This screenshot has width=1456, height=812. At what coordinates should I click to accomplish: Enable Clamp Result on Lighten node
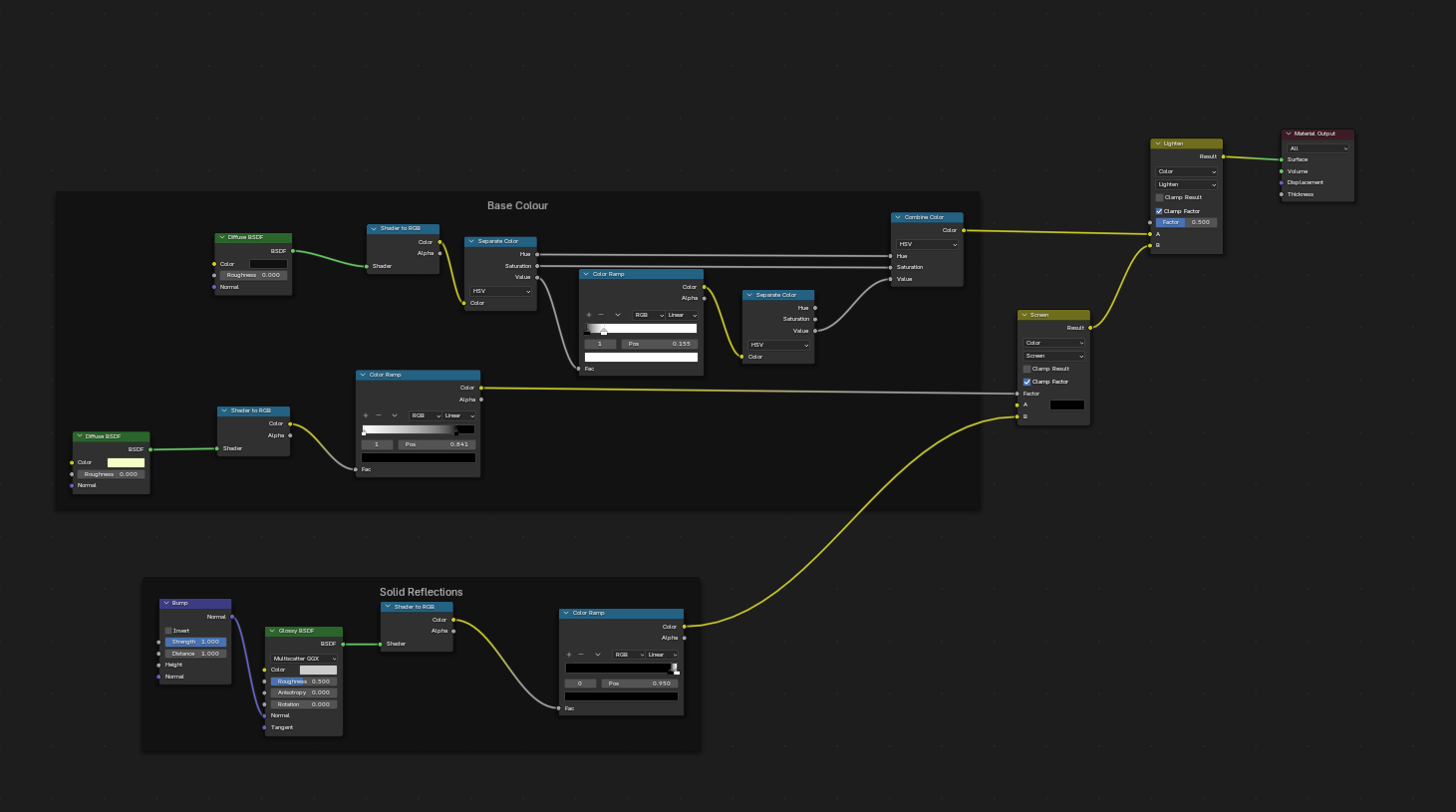pyautogui.click(x=1159, y=197)
